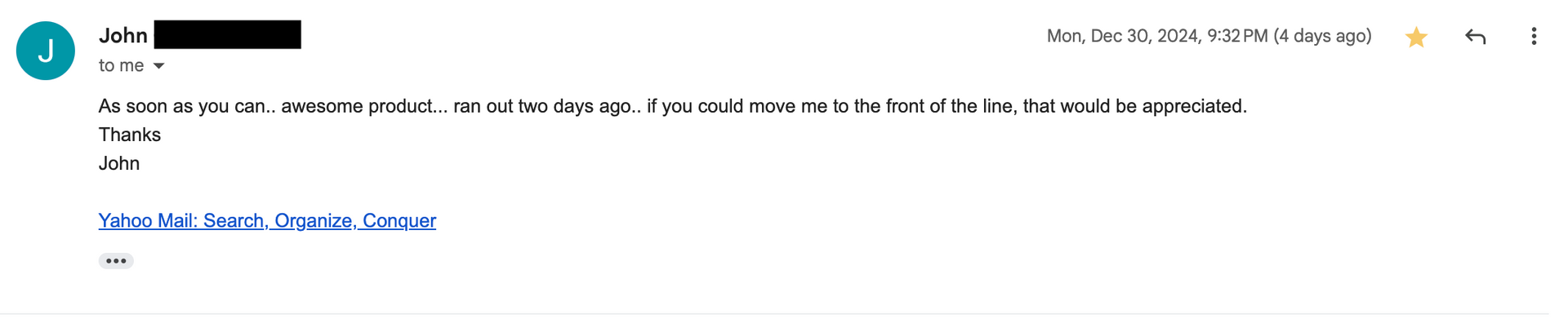Click the redacted sender surname box

[228, 34]
